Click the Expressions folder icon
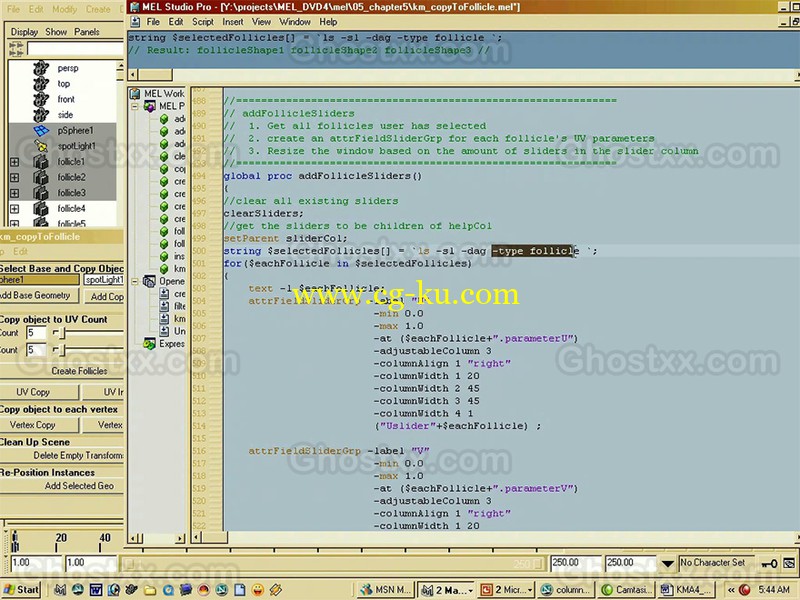 pyautogui.click(x=149, y=344)
